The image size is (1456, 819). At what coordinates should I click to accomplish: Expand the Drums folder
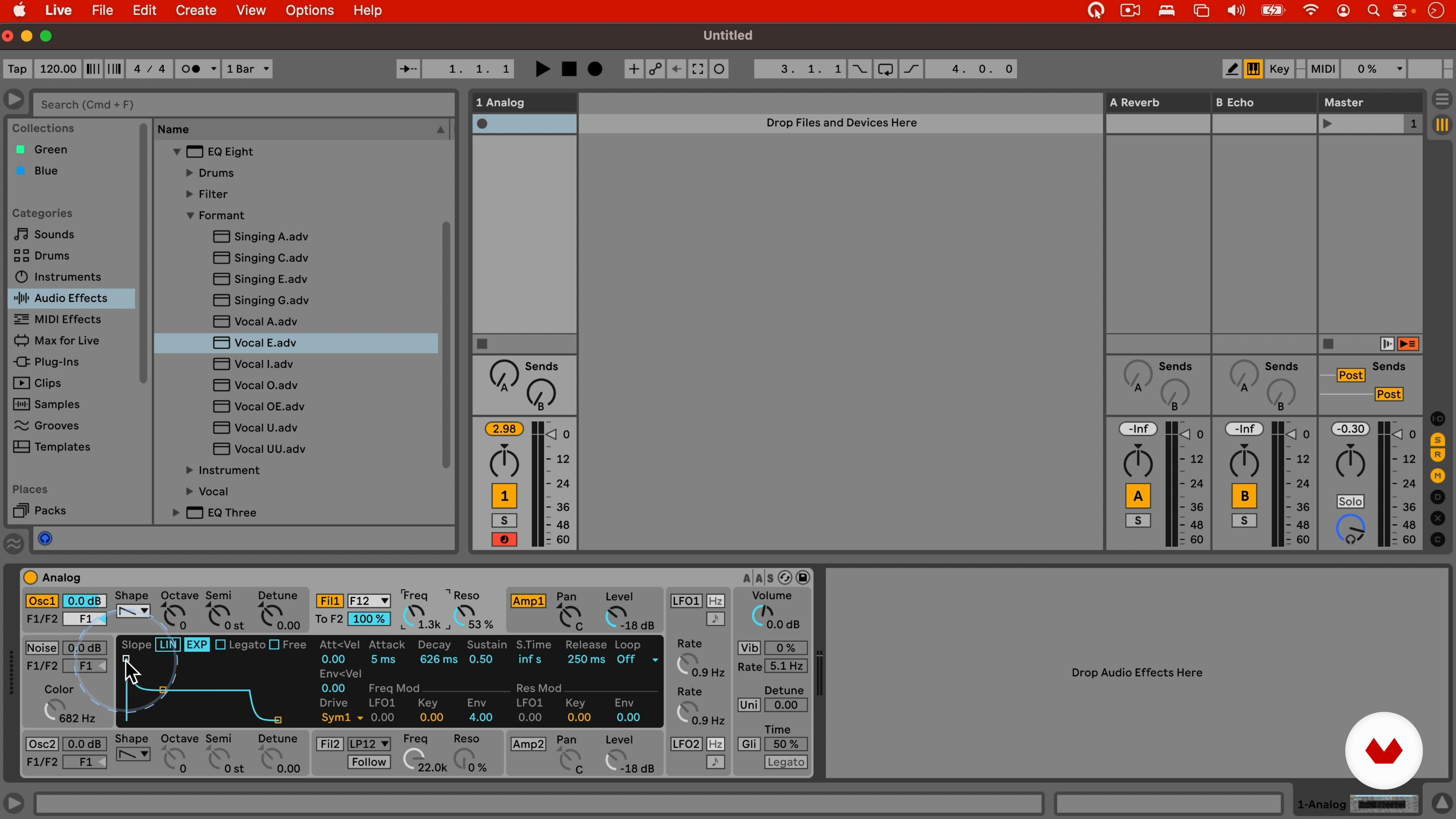tap(190, 173)
